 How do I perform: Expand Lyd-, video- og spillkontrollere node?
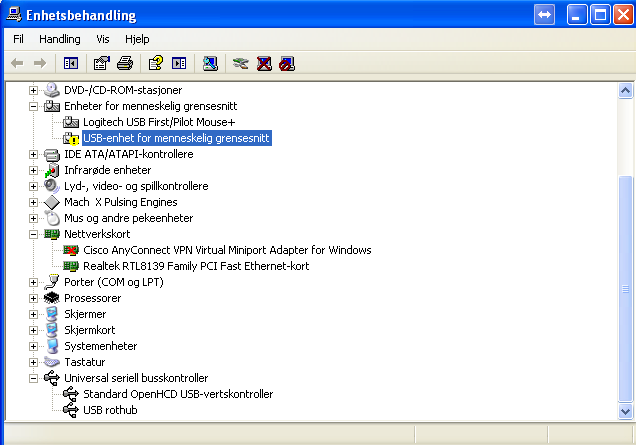pyautogui.click(x=33, y=187)
